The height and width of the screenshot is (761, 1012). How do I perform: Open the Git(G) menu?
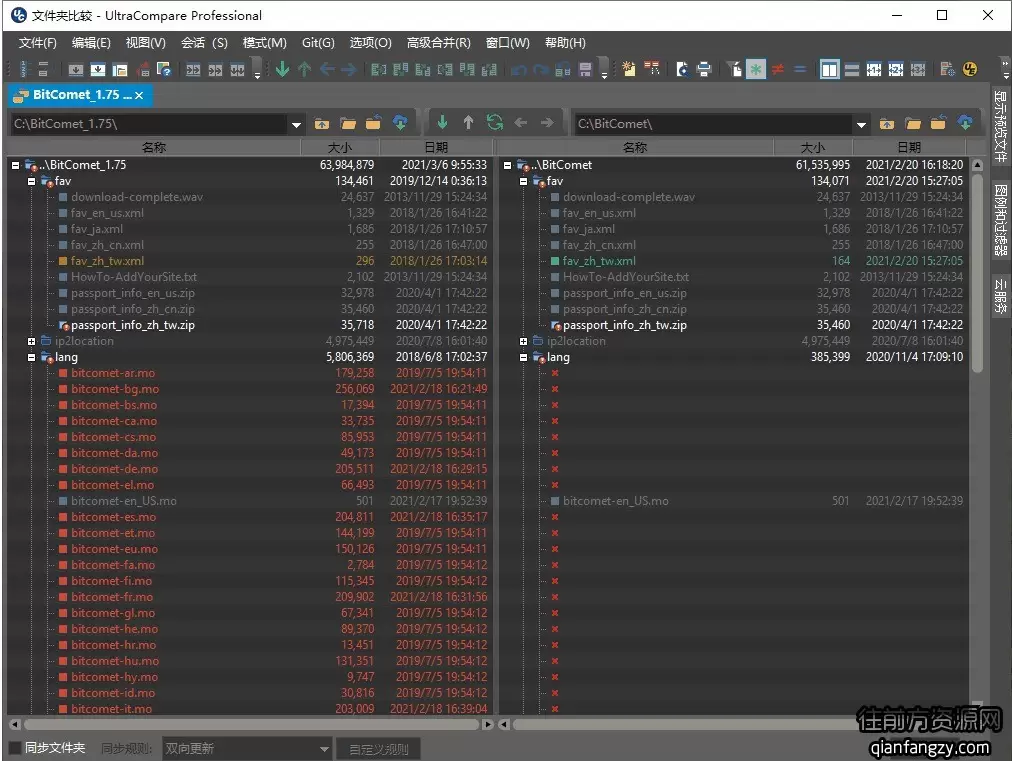[x=318, y=43]
